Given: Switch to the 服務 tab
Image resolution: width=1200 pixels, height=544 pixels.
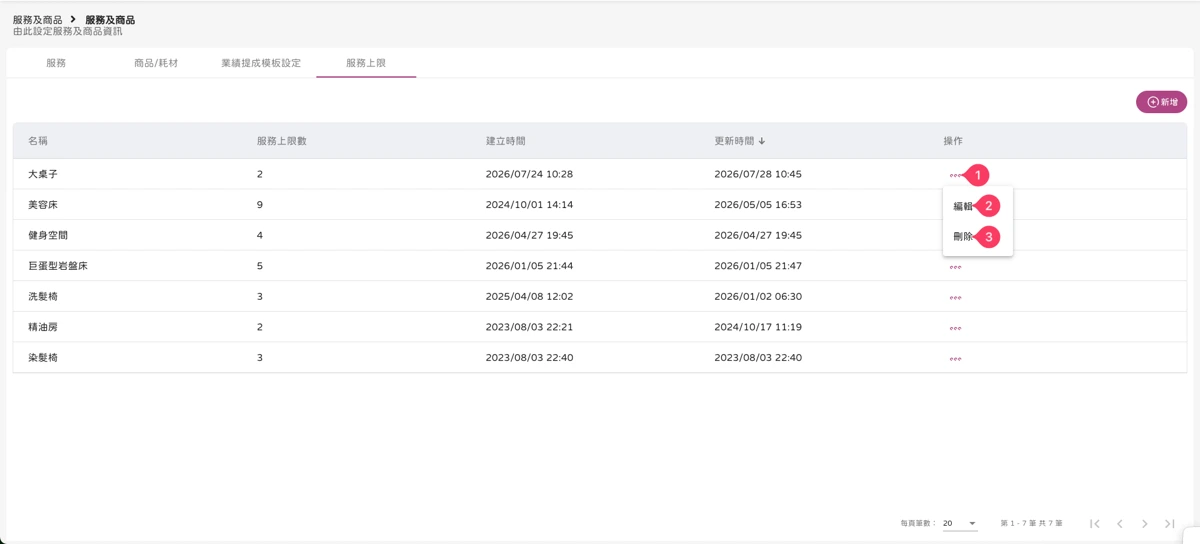Looking at the screenshot, I should coord(56,63).
